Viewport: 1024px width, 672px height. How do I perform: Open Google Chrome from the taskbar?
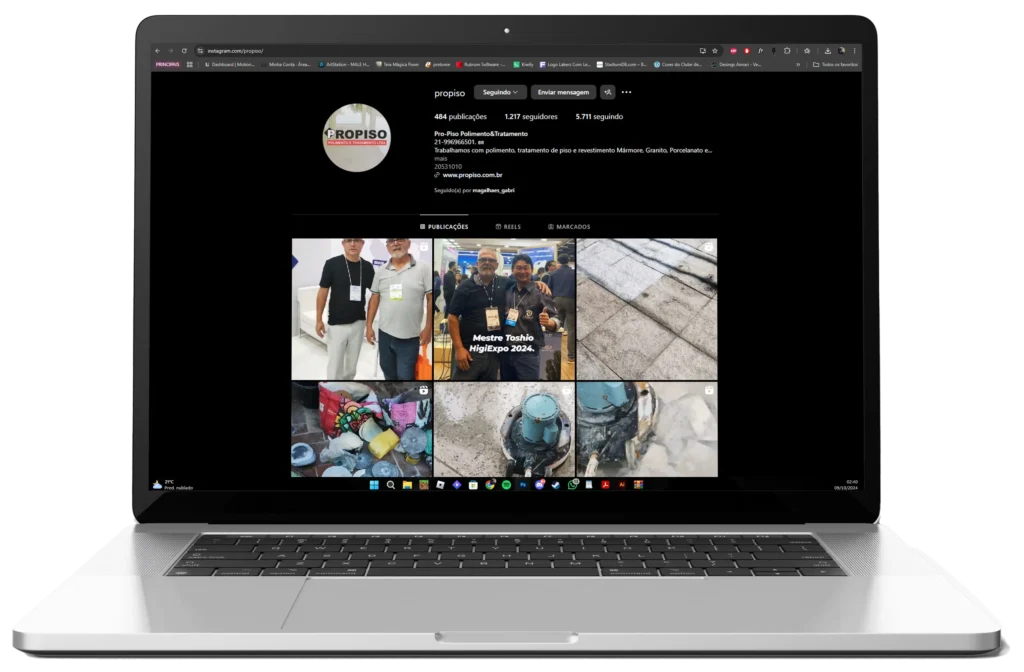[490, 485]
